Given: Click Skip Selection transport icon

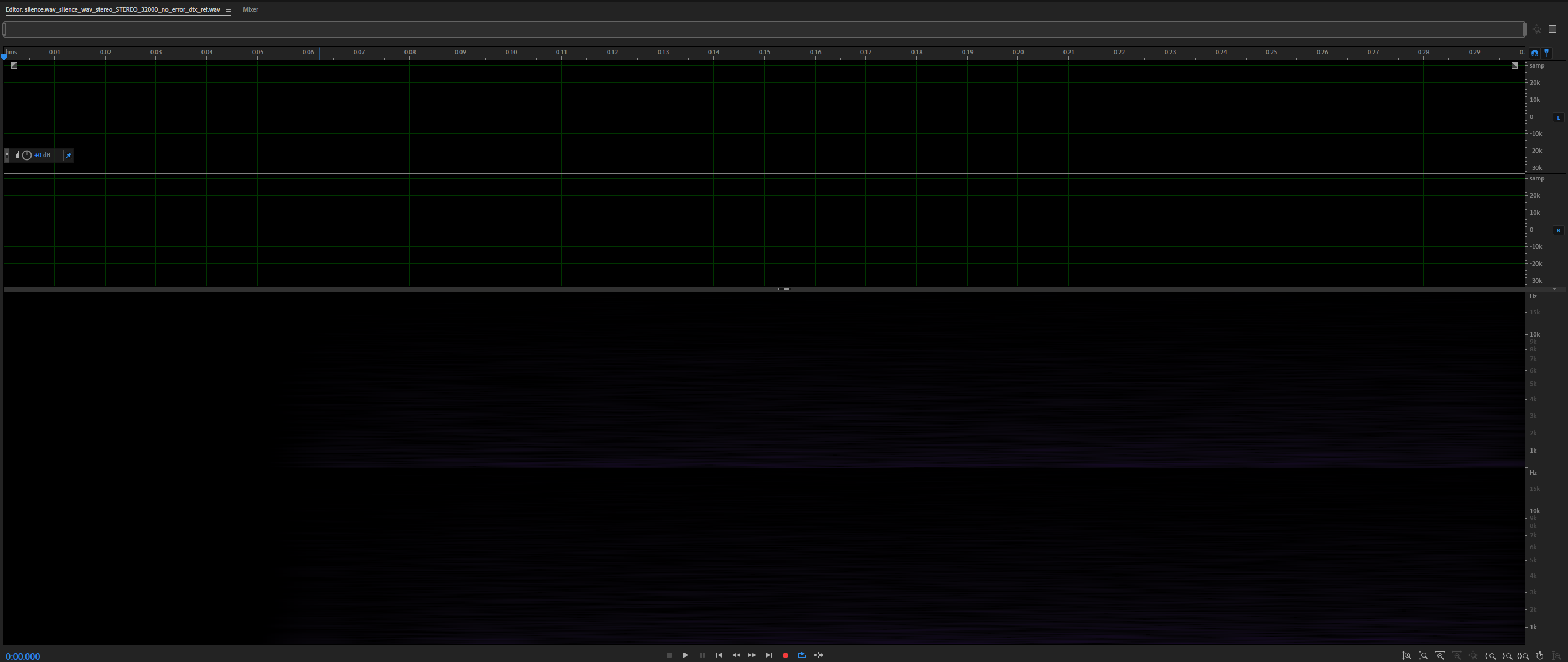Looking at the screenshot, I should pos(819,655).
